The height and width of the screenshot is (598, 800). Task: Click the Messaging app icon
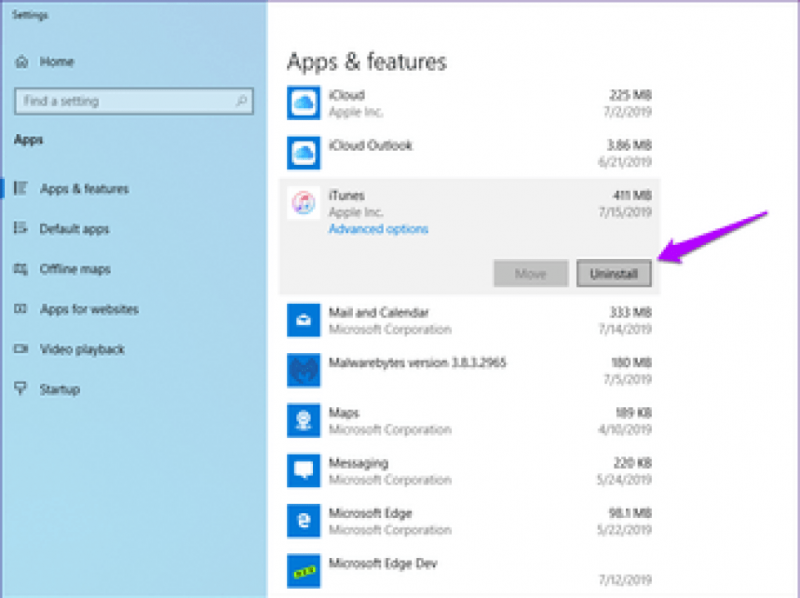pyautogui.click(x=304, y=470)
